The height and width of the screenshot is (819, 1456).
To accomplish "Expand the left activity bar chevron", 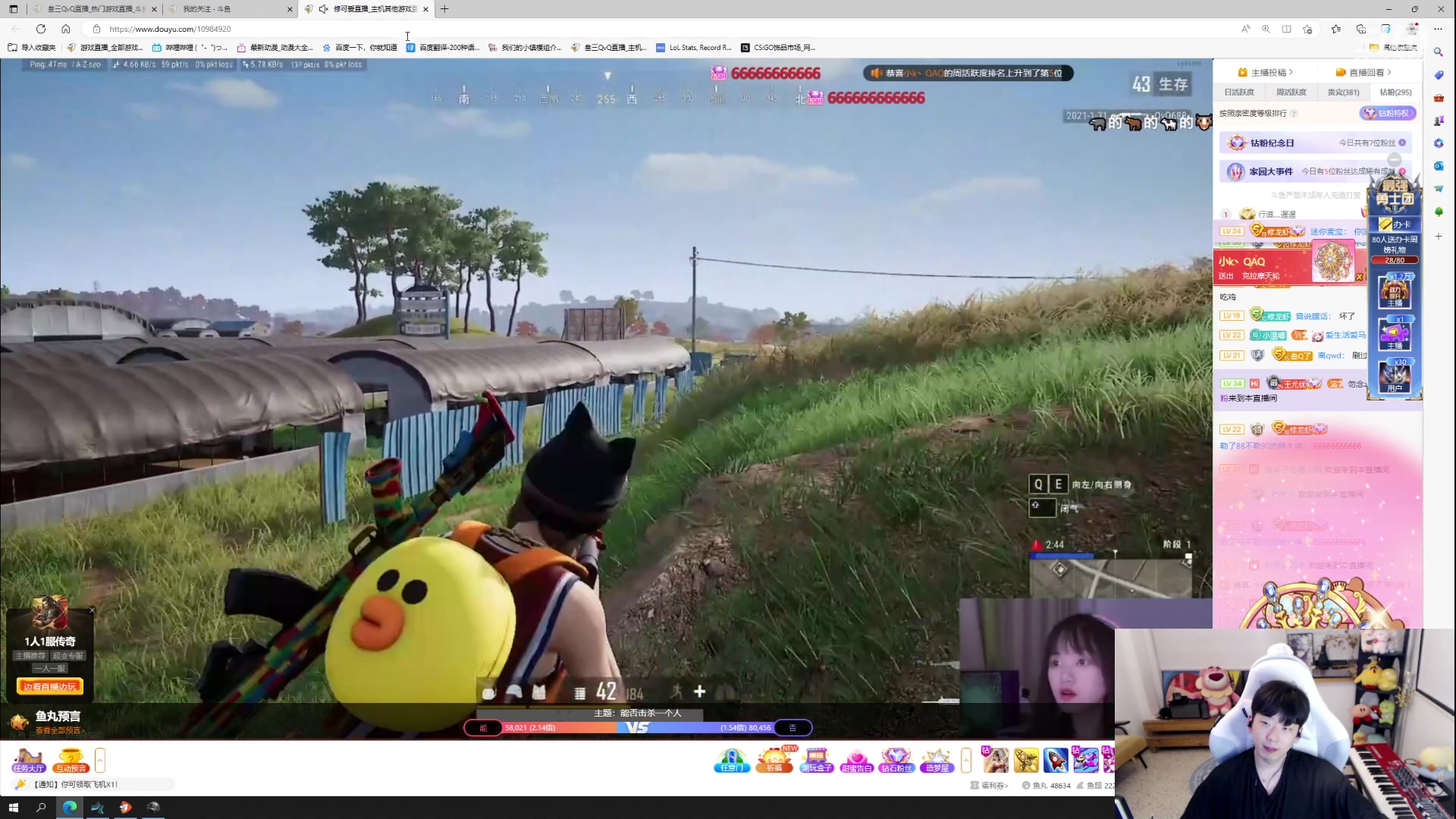I will [100, 760].
